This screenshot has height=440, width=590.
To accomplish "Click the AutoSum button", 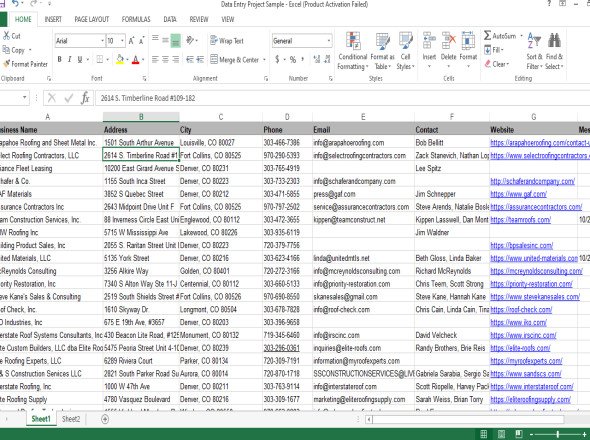I will [x=500, y=36].
